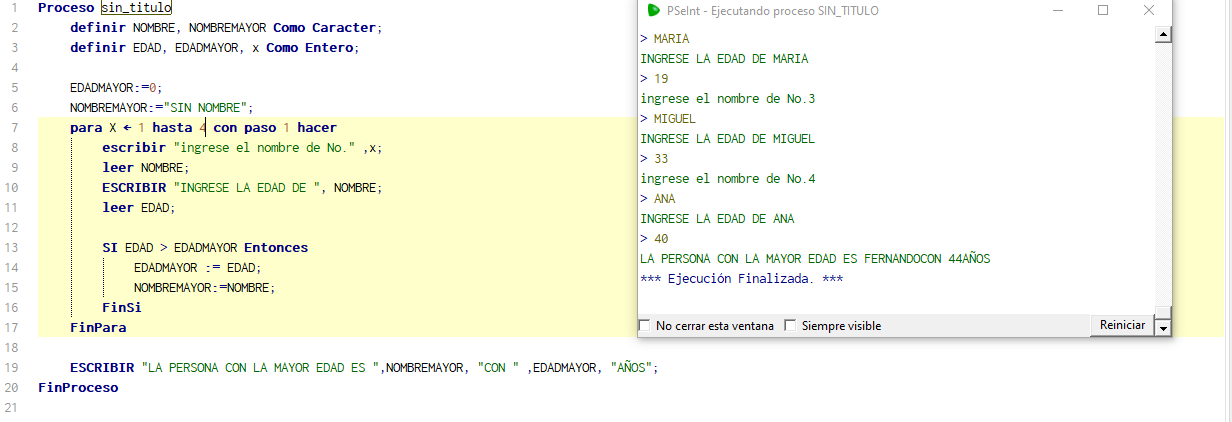Click line number 21 in the editor gutter
This screenshot has width=1232, height=422.
point(13,407)
